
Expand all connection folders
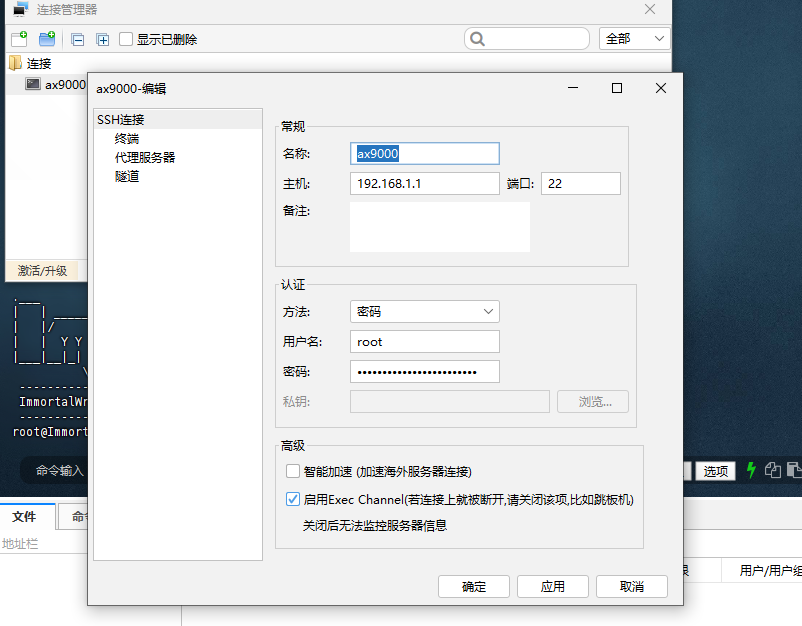(104, 38)
